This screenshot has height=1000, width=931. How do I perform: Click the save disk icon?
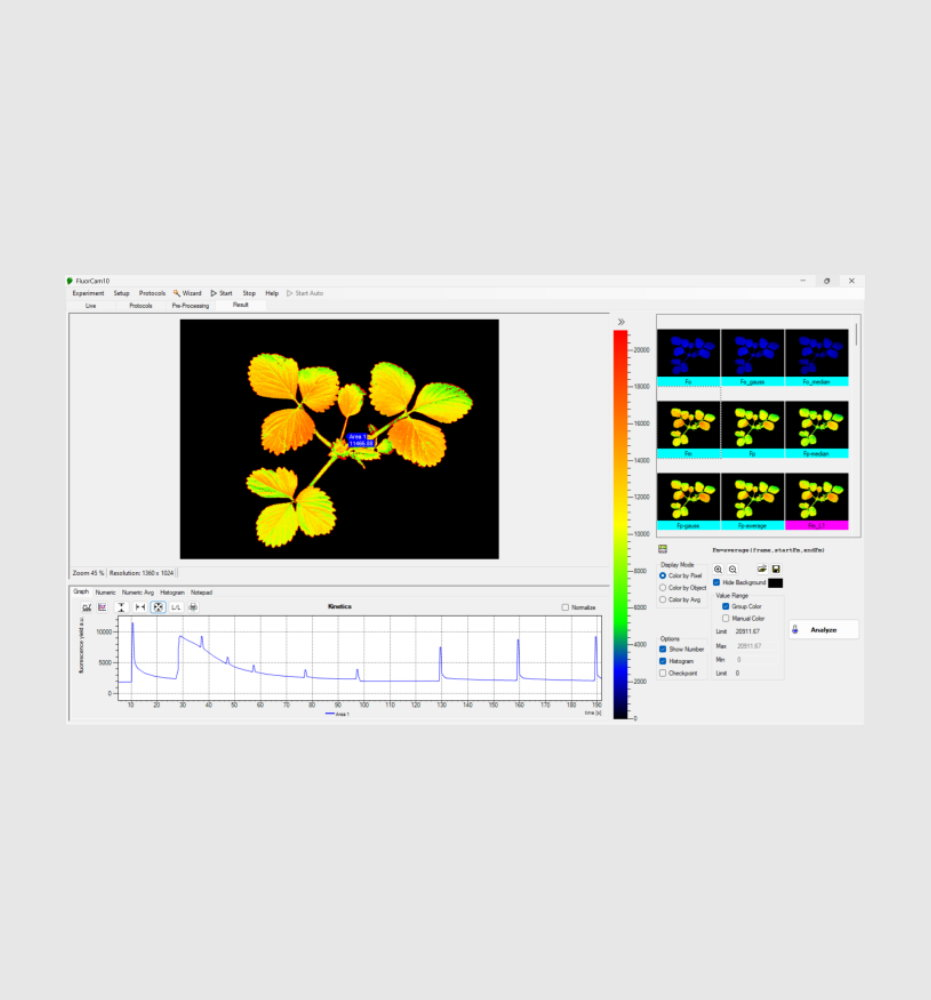776,569
